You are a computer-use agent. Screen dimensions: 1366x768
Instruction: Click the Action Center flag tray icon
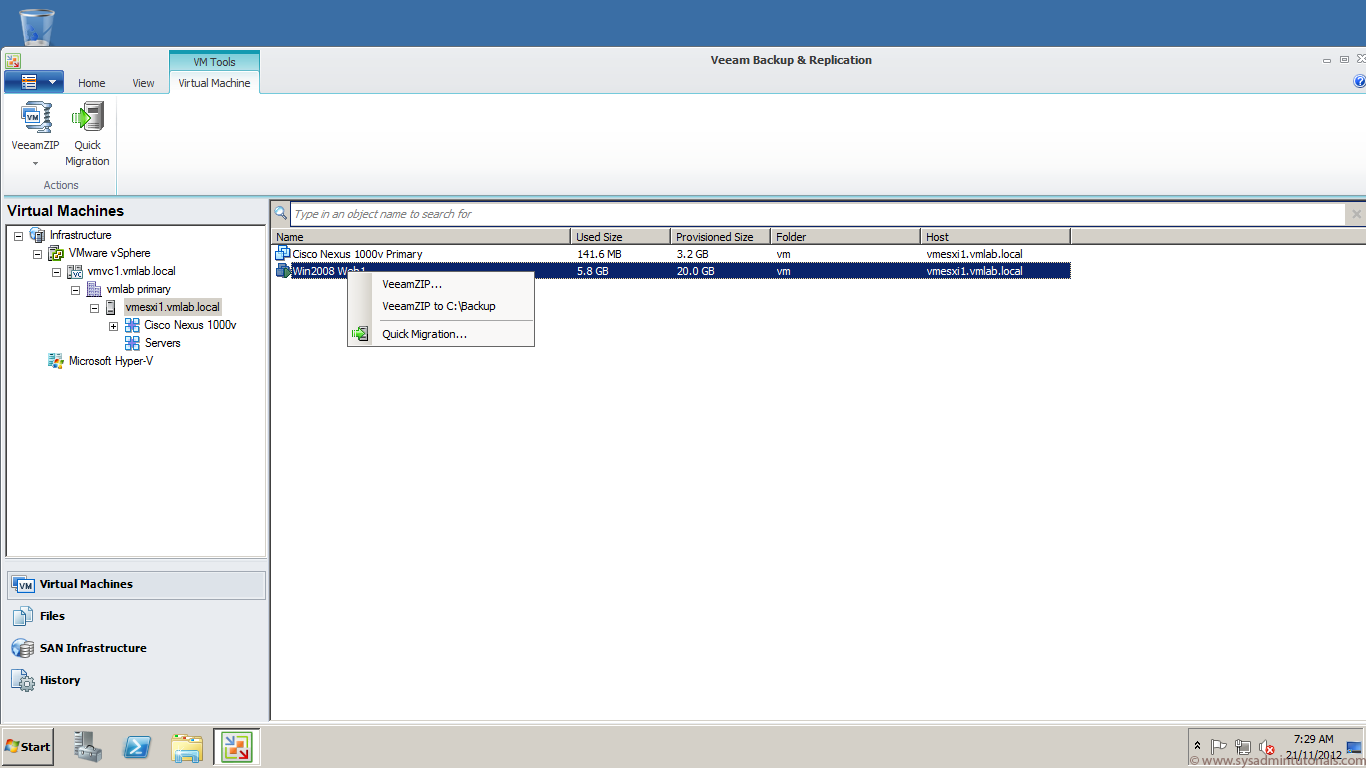[x=1219, y=747]
